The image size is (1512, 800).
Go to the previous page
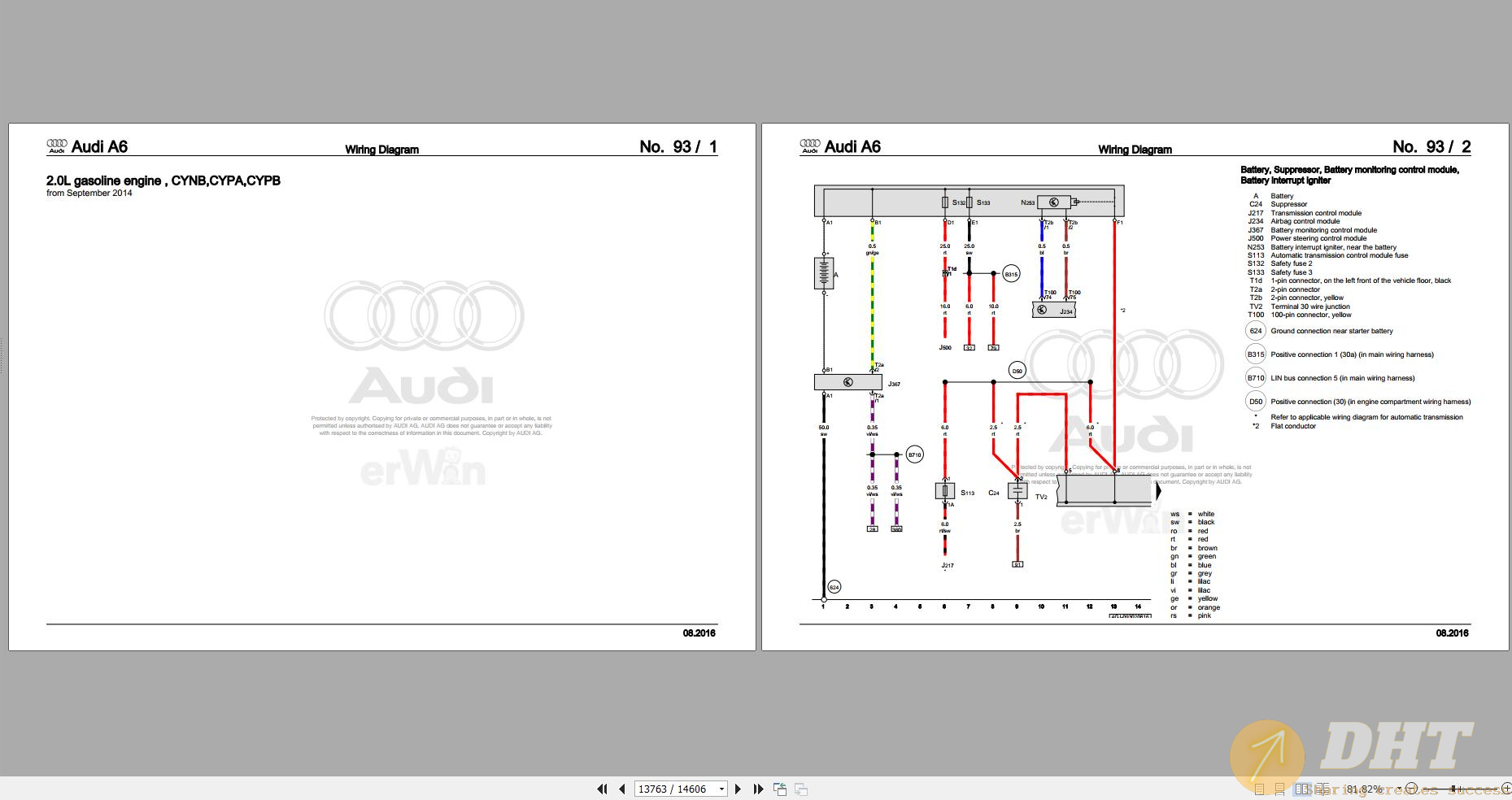tap(622, 789)
